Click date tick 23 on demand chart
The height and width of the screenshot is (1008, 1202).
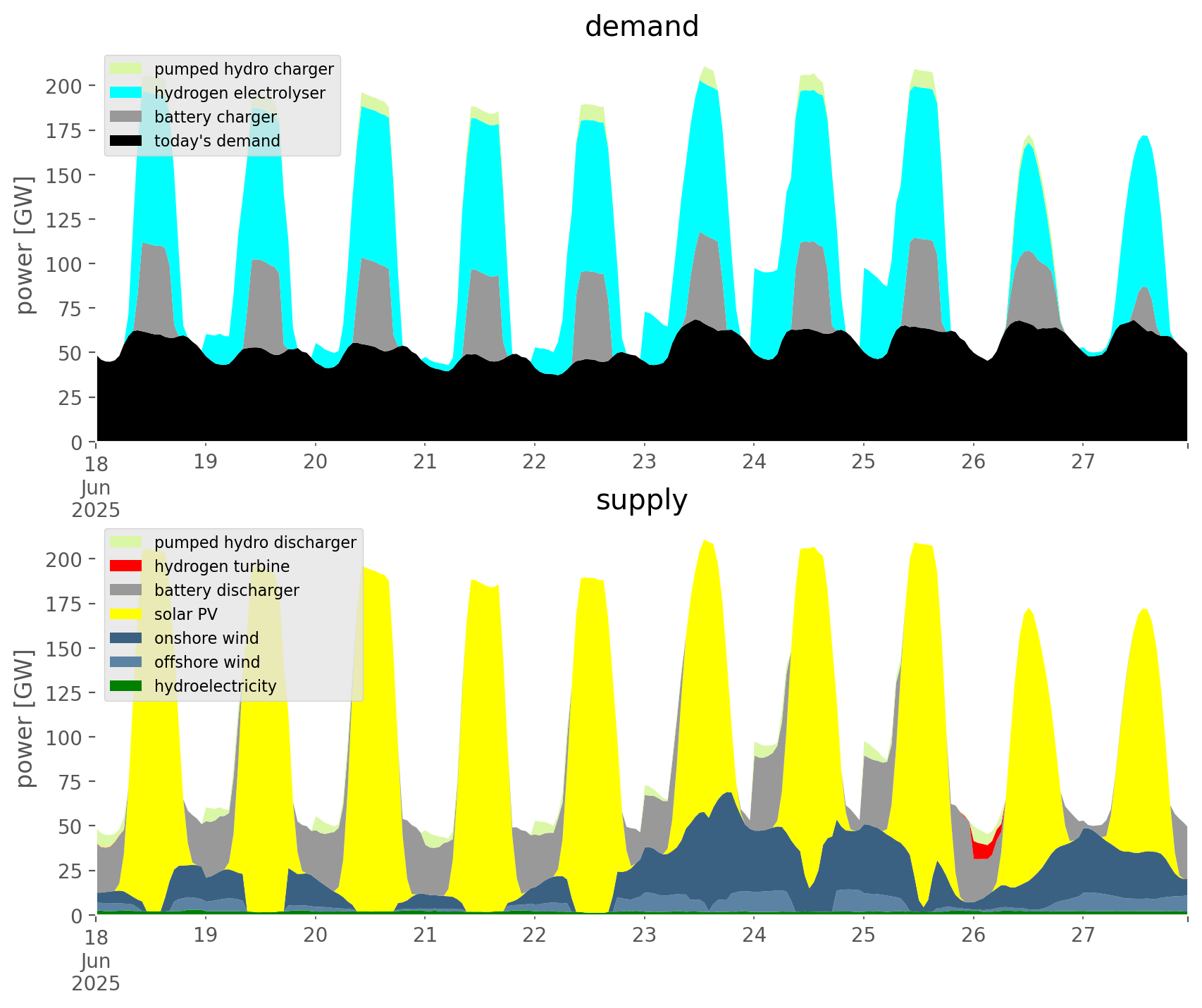click(x=644, y=462)
